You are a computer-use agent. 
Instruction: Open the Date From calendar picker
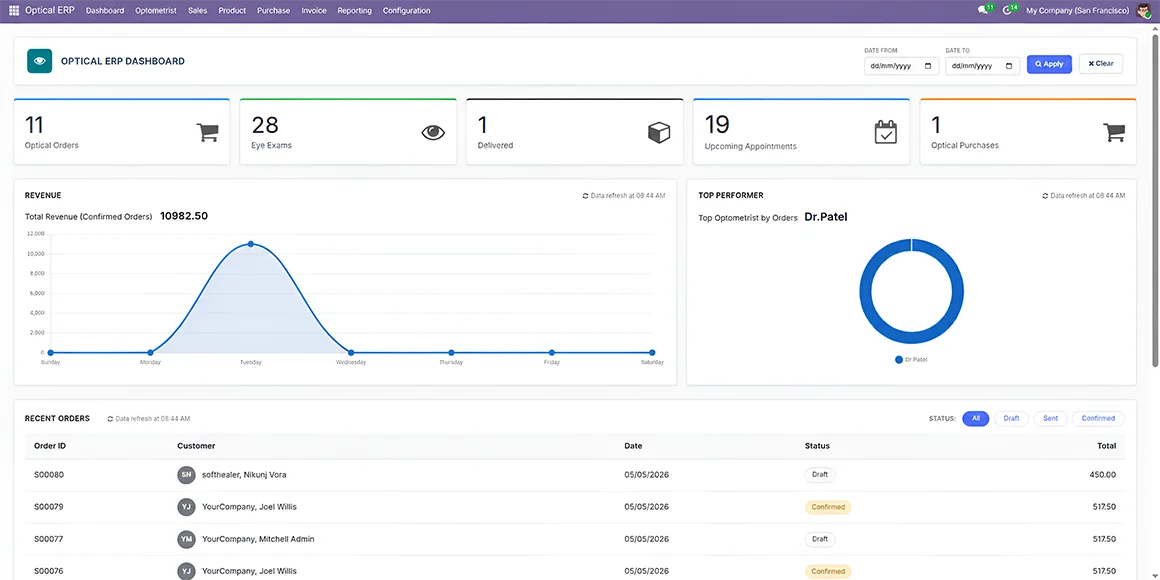tap(928, 65)
